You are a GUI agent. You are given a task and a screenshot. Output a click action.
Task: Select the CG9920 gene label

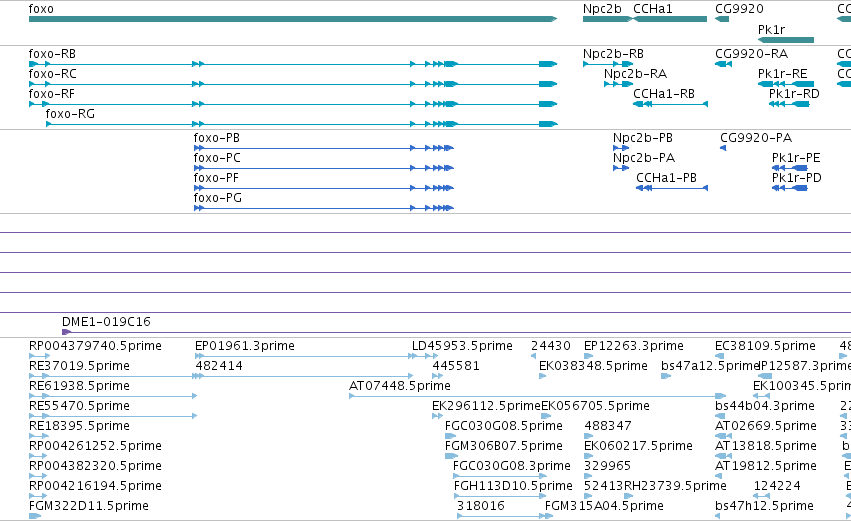739,9
